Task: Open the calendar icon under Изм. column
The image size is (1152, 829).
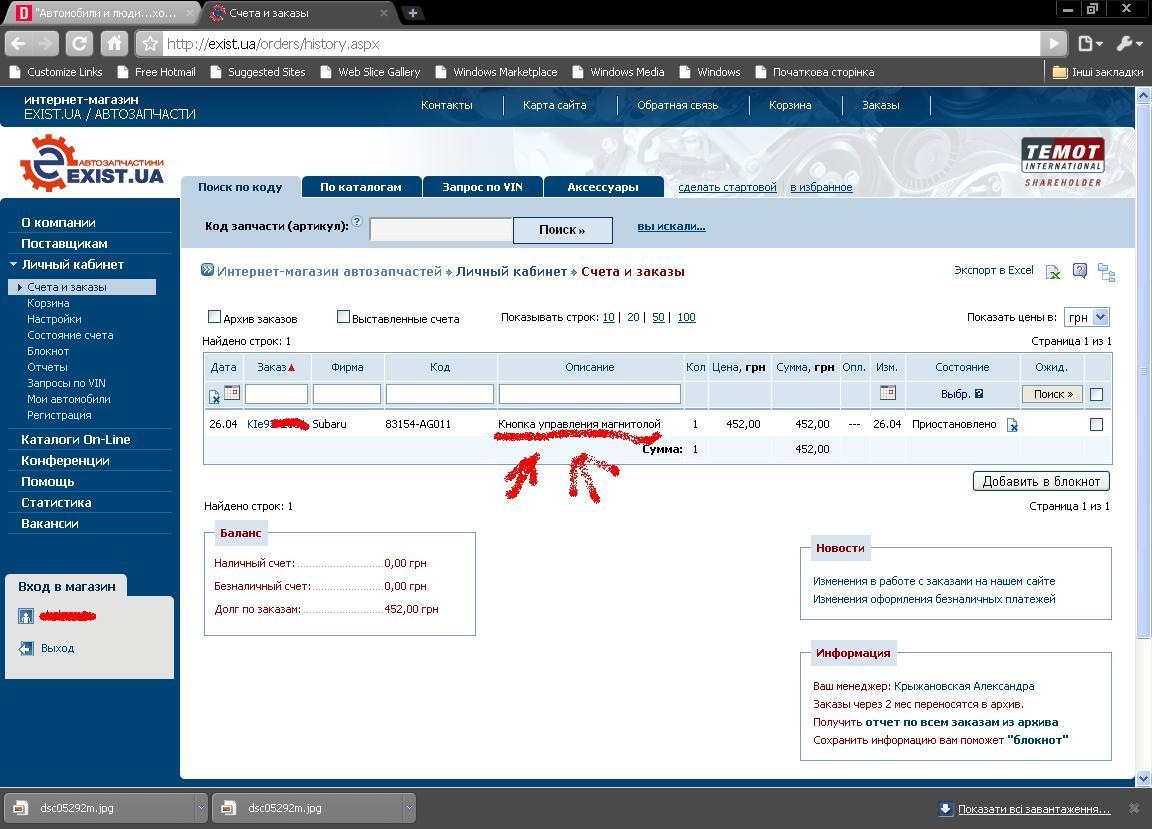Action: tap(888, 392)
